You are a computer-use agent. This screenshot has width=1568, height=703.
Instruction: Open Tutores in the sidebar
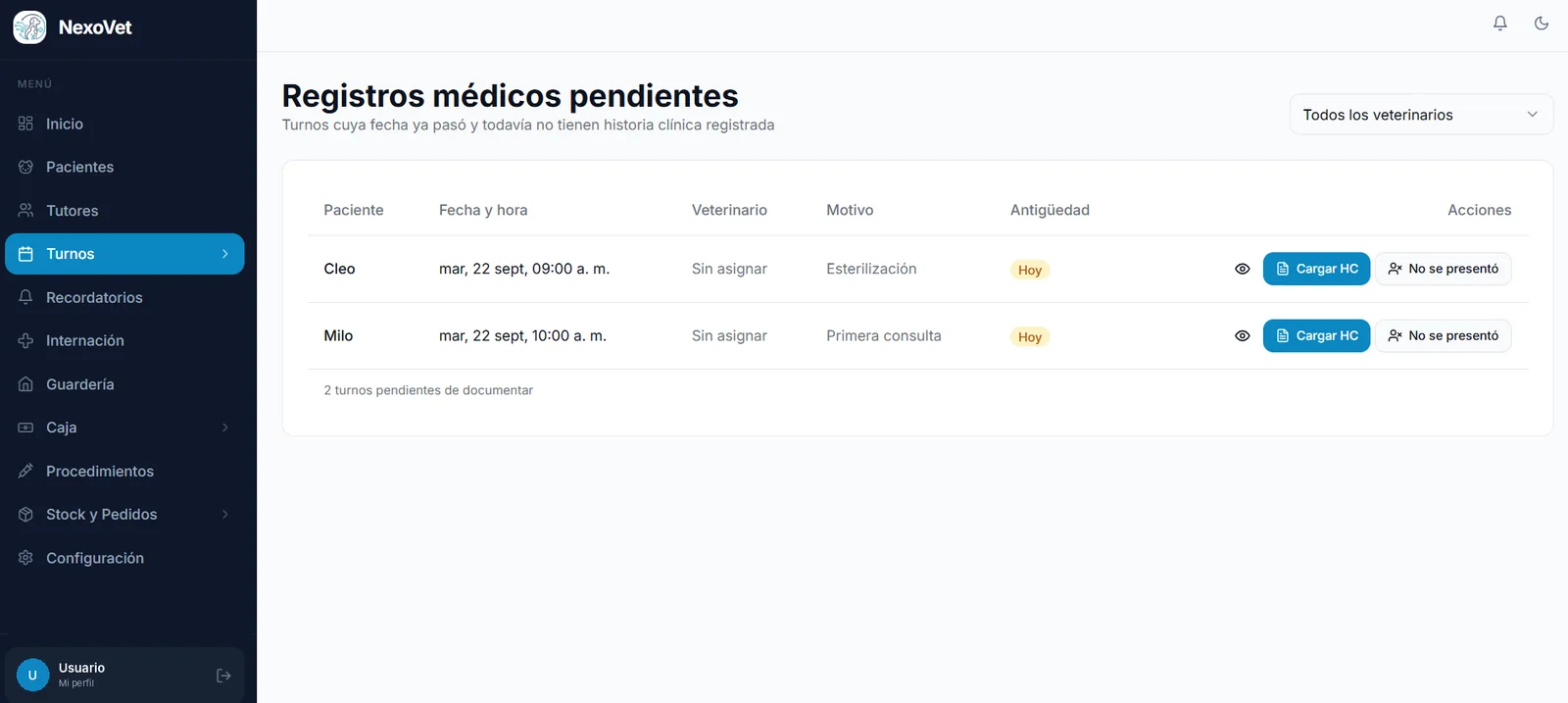point(124,211)
